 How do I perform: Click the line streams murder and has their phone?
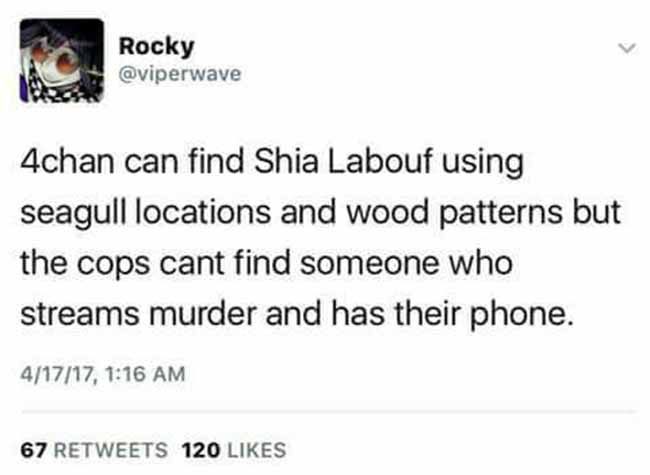[x=297, y=315]
